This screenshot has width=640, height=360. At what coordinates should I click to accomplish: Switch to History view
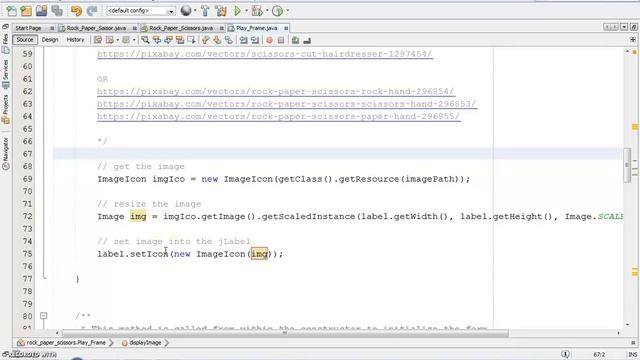[x=75, y=40]
